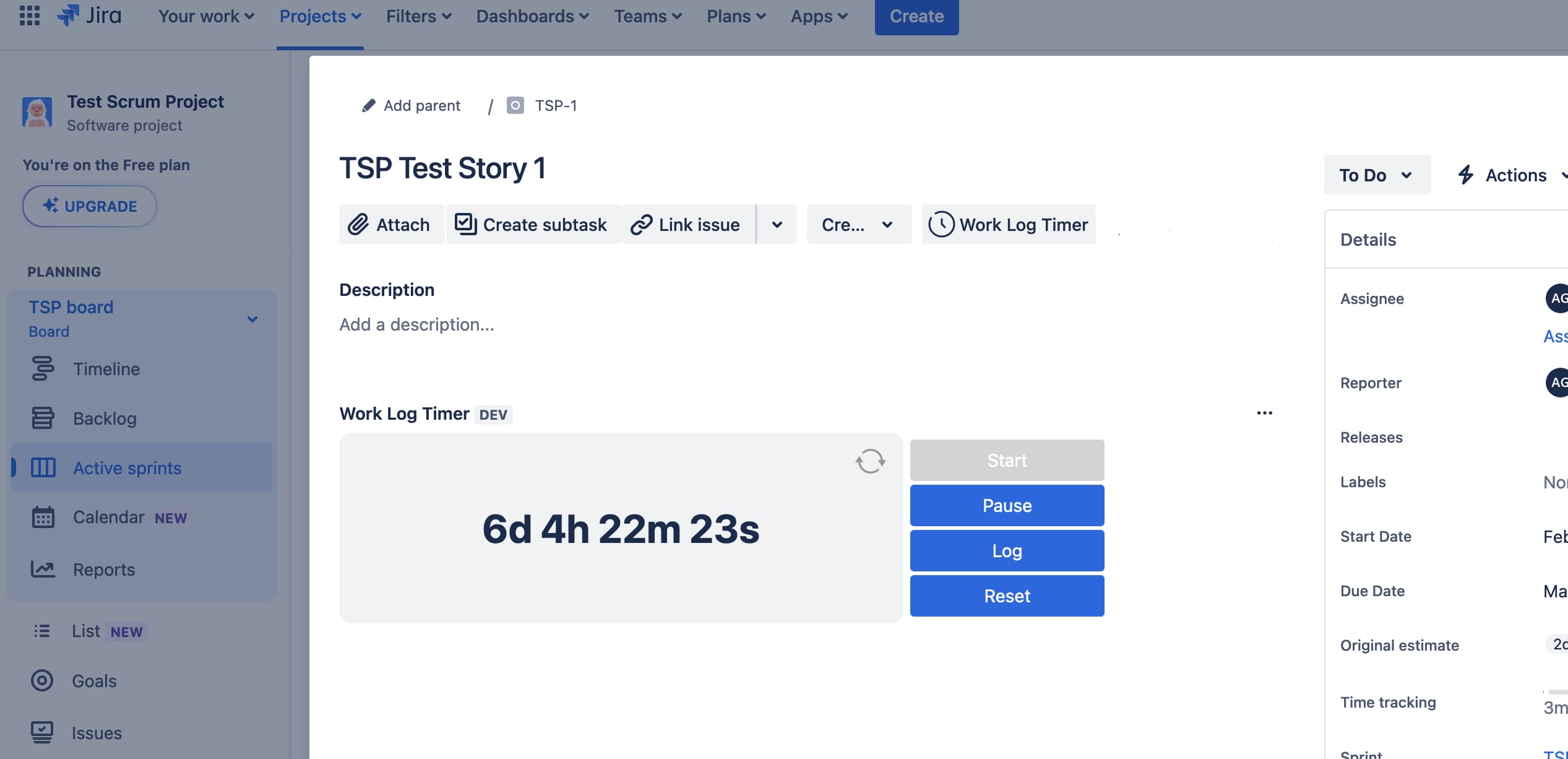1568x759 pixels.
Task: Open Reports in the sidebar
Action: [103, 570]
